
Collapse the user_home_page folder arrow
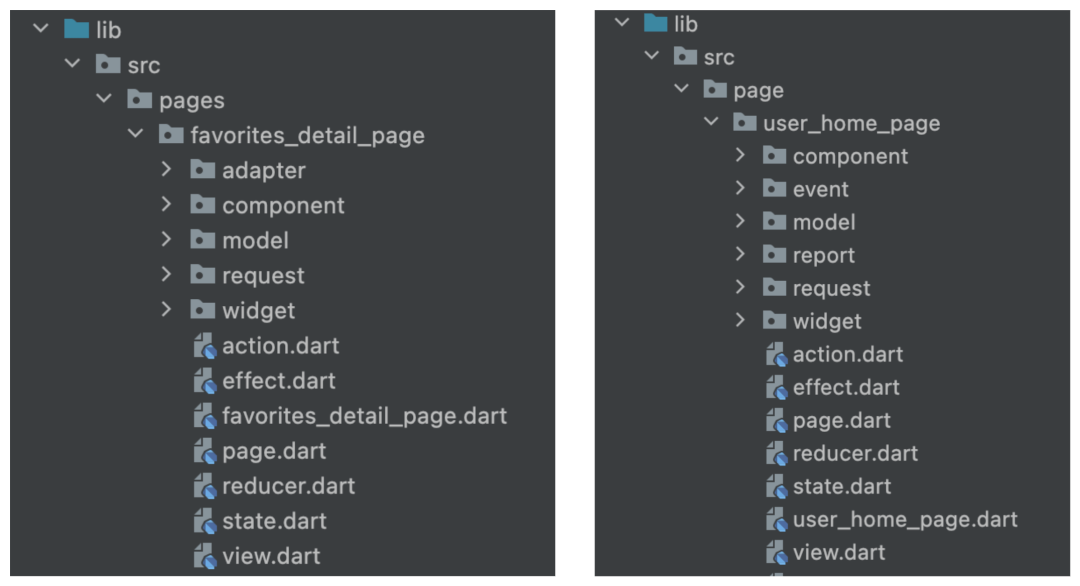click(x=712, y=123)
